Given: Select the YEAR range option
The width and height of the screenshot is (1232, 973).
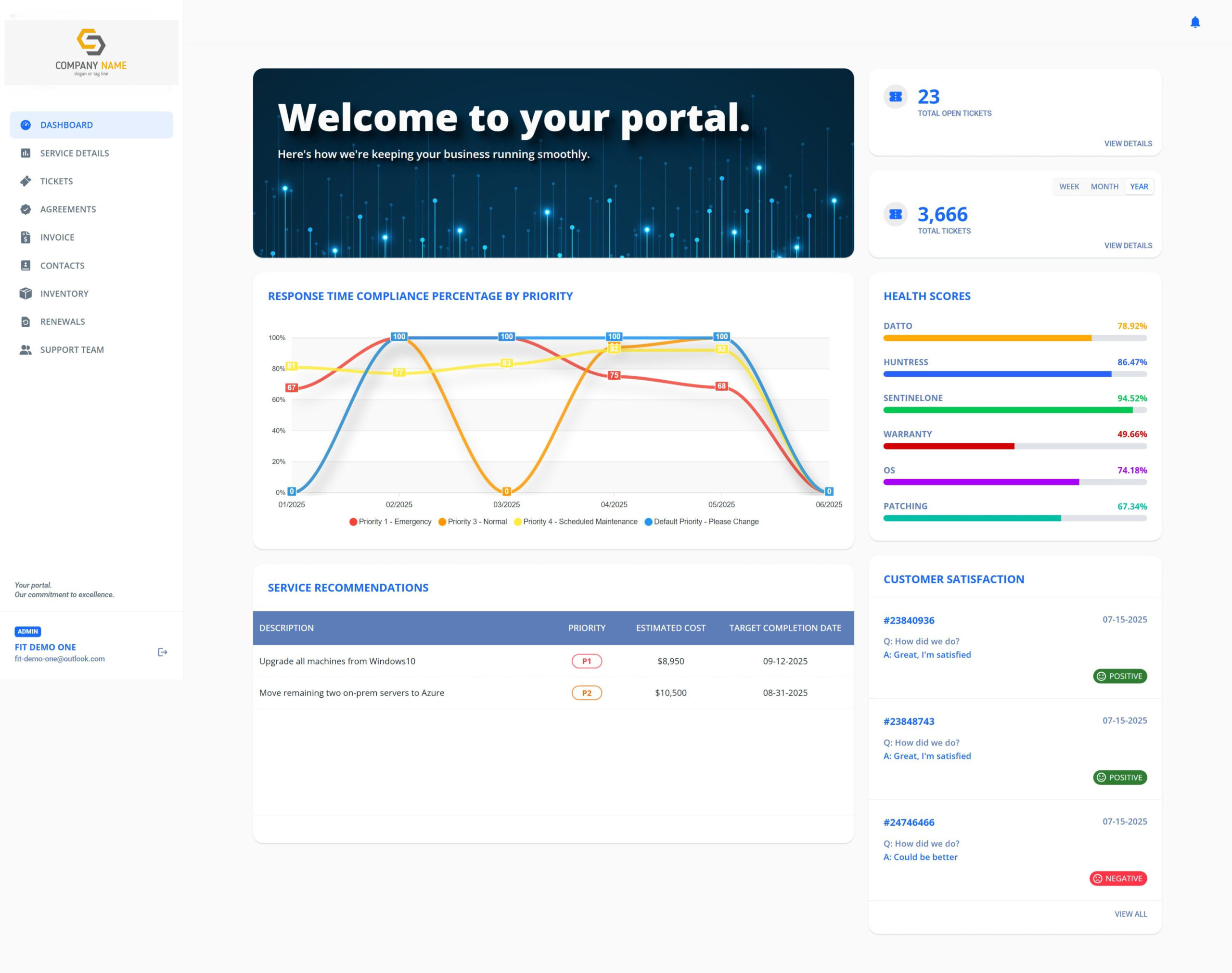Looking at the screenshot, I should point(1139,187).
